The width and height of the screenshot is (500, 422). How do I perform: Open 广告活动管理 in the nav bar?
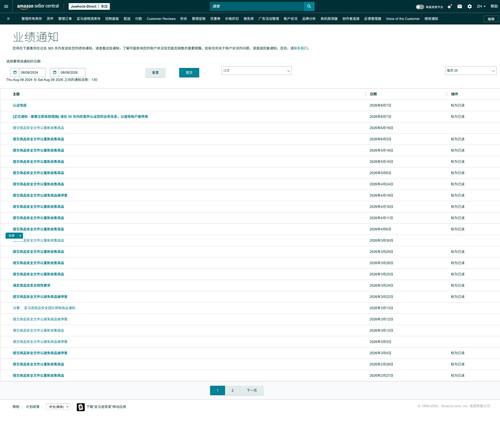268,19
